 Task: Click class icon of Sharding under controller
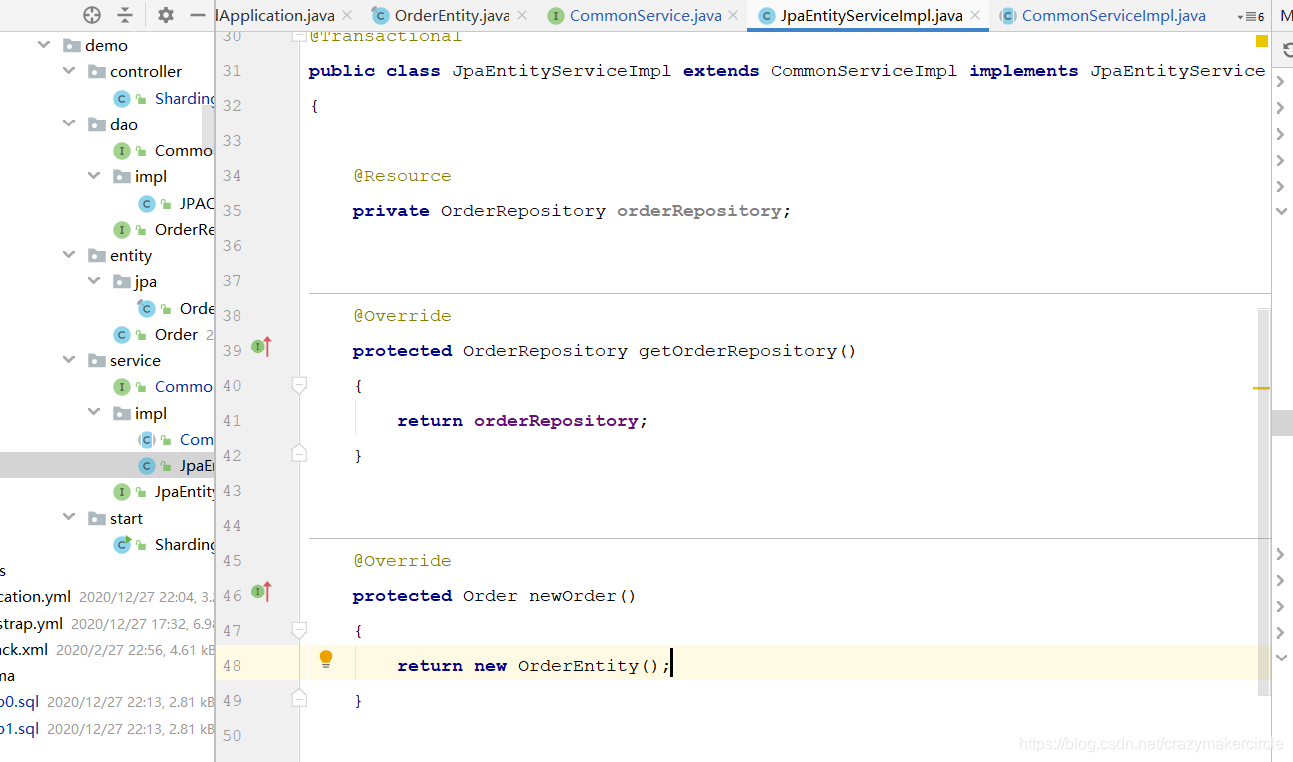(122, 98)
